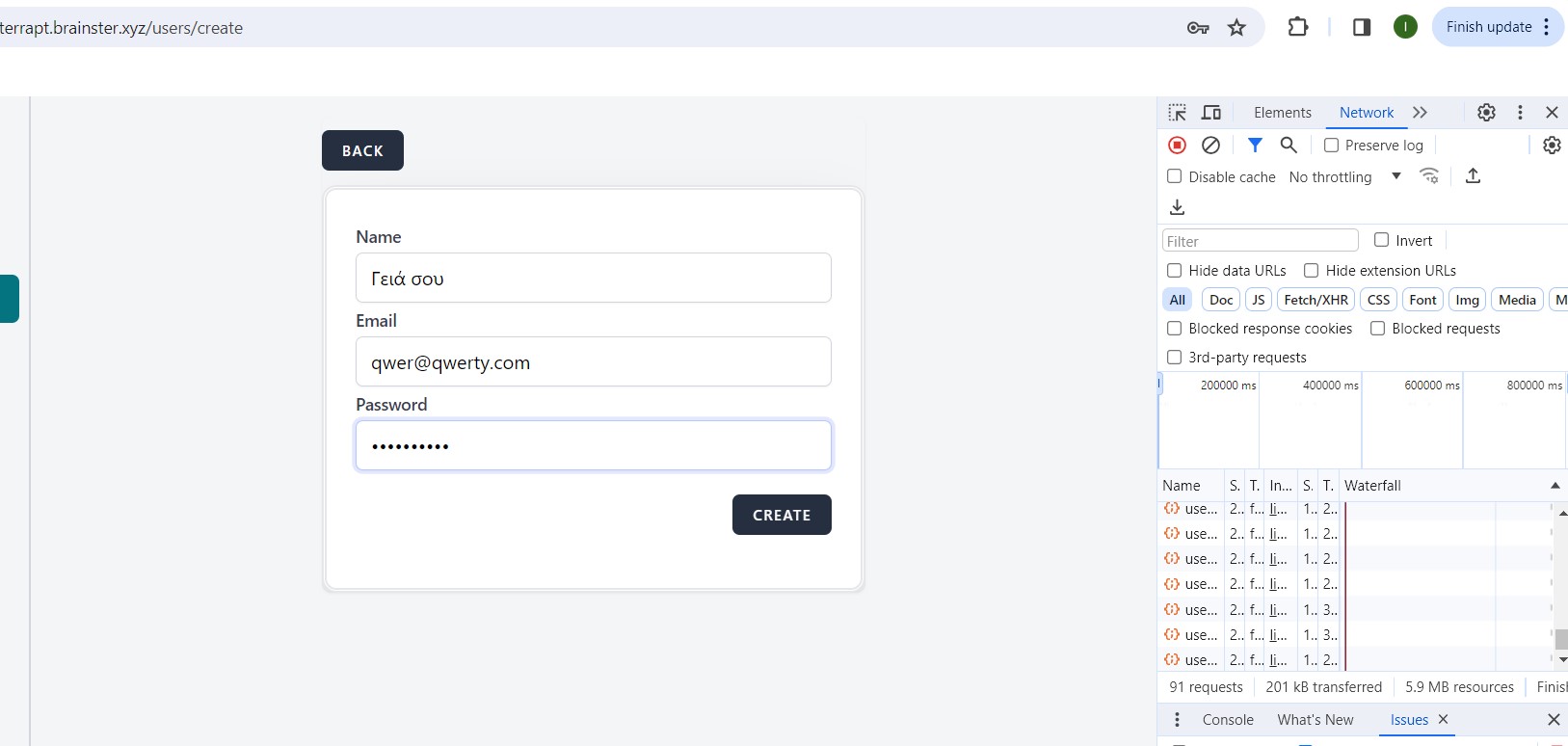The width and height of the screenshot is (1568, 746).
Task: Expand more DevTools tabs chevron
Action: pyautogui.click(x=1420, y=113)
